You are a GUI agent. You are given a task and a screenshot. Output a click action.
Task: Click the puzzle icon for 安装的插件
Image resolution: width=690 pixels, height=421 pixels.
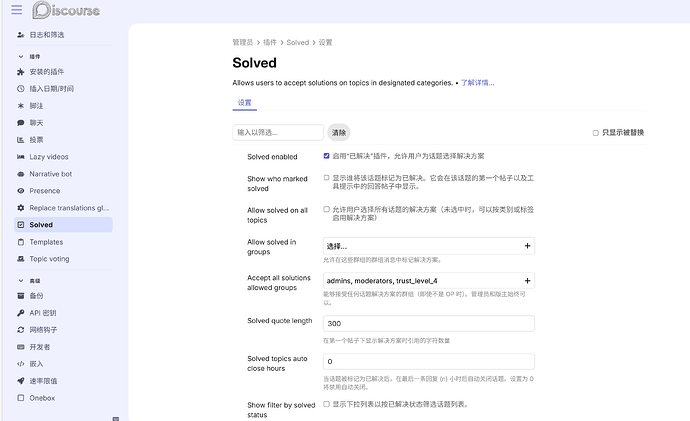click(21, 72)
